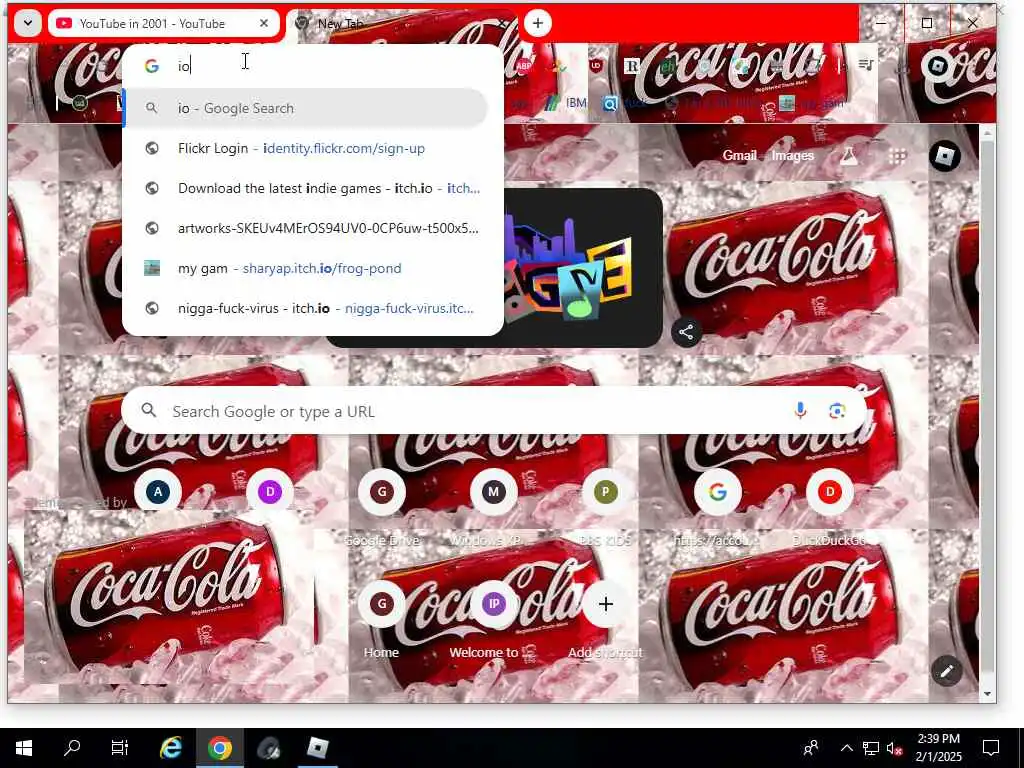Open the Windows Start menu

click(x=24, y=748)
